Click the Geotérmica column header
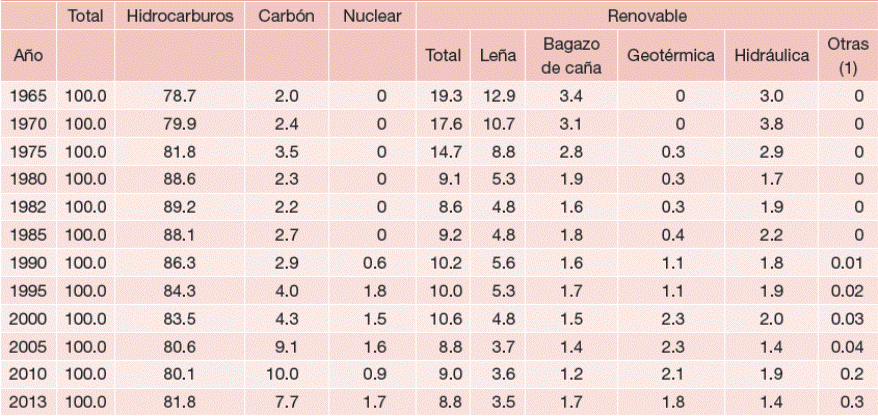 [x=669, y=56]
